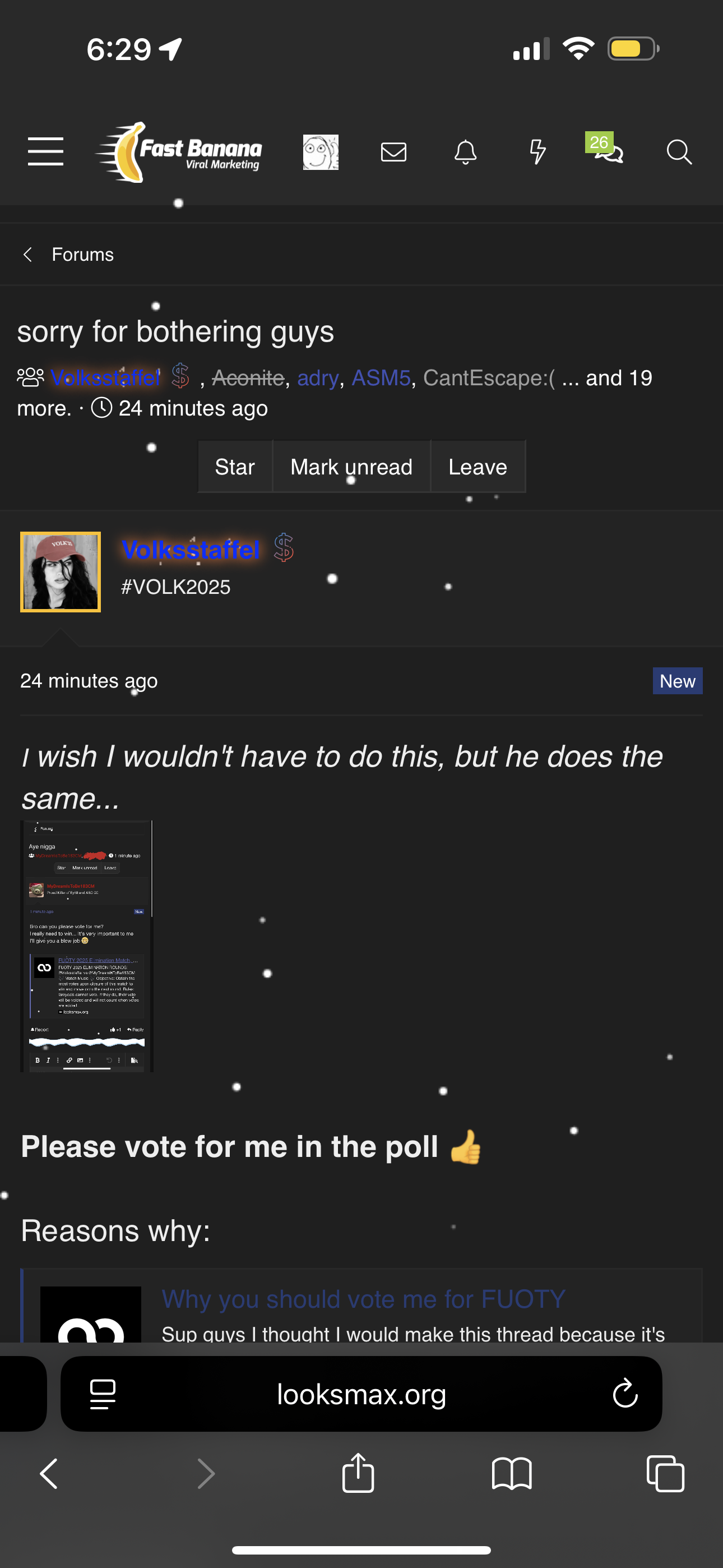Open the Safari share sheet

[358, 1473]
